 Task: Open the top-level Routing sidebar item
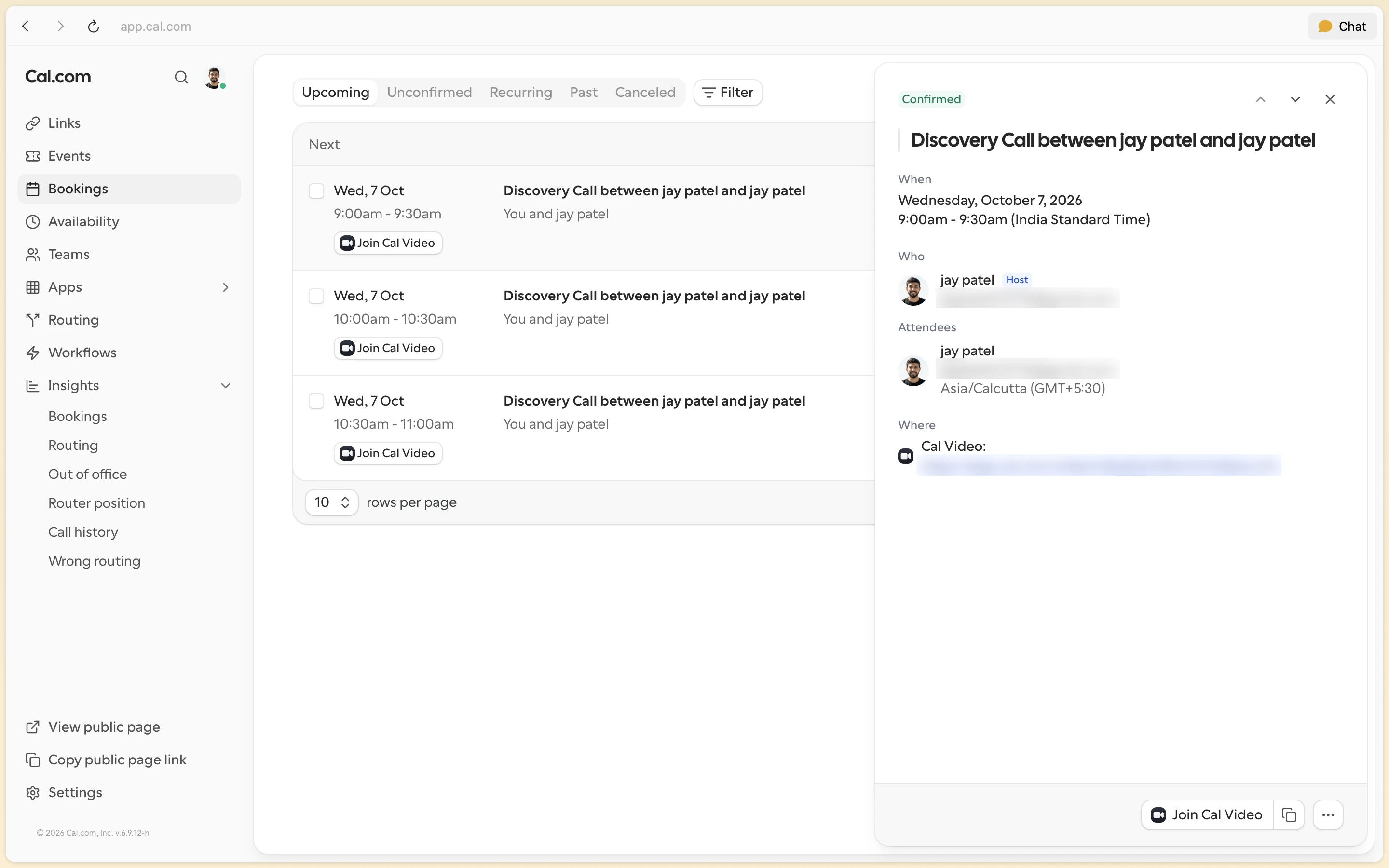point(129,320)
